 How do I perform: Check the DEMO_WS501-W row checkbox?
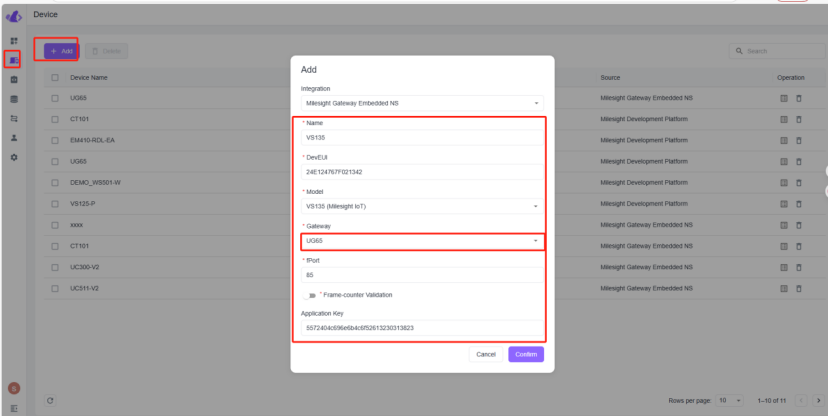coord(55,183)
